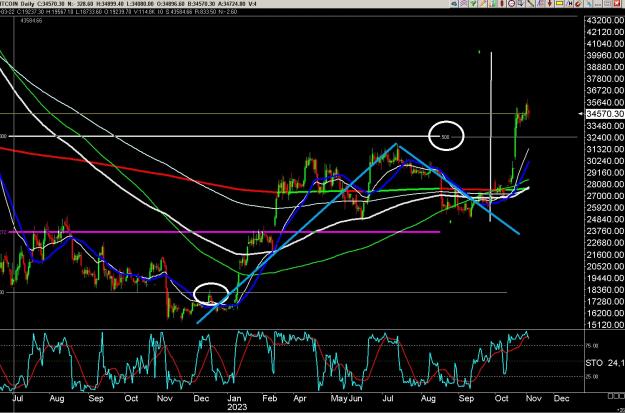Click the Apr label on the time axis

(300, 398)
